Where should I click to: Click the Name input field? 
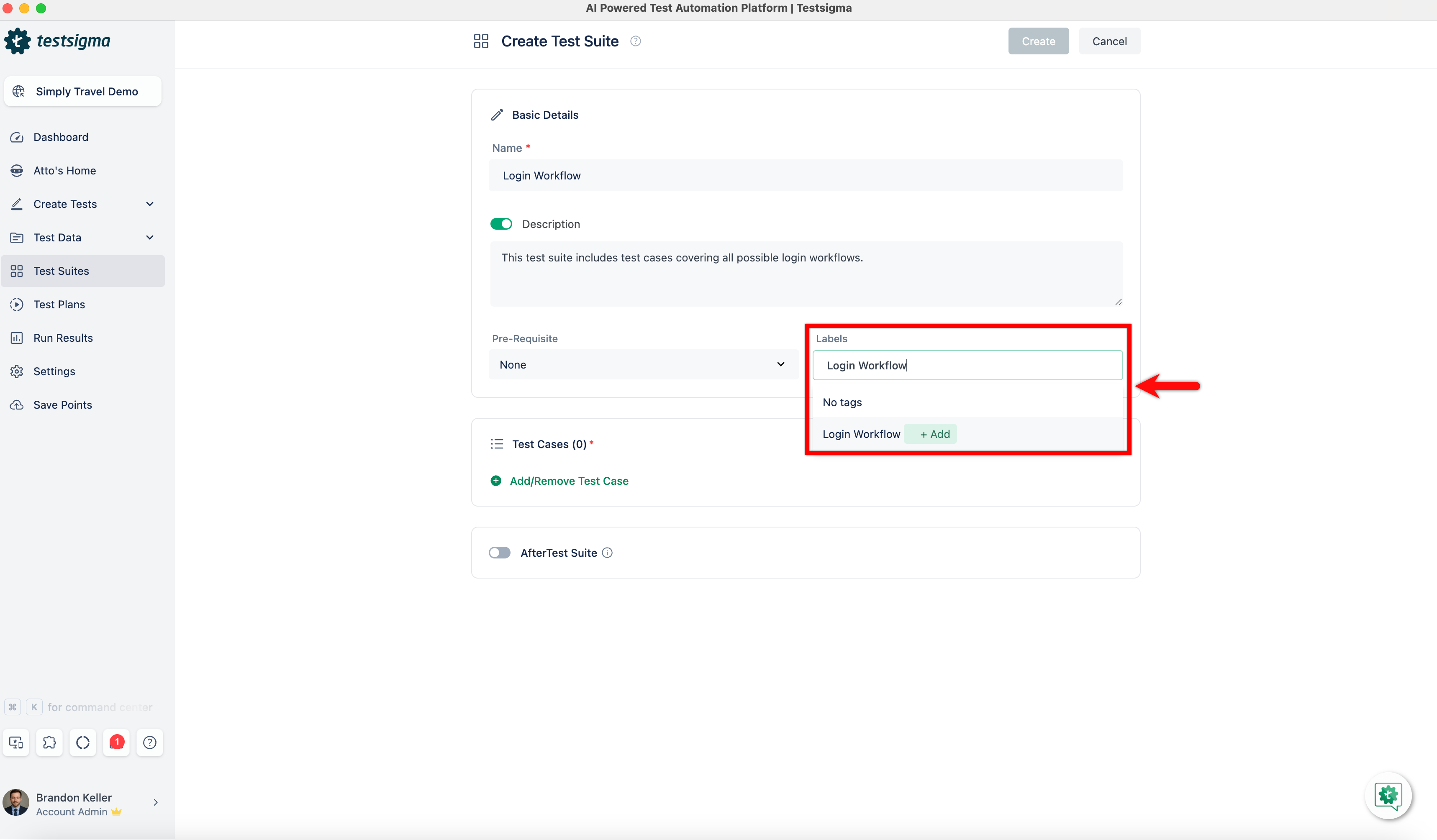(805, 176)
